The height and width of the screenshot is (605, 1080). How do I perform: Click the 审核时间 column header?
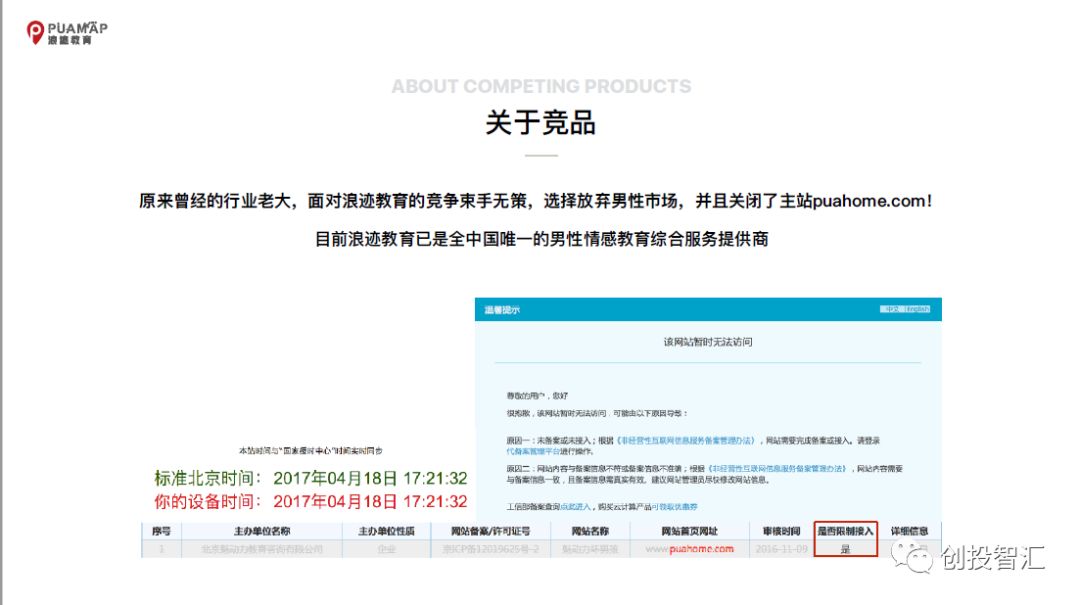tap(780, 531)
